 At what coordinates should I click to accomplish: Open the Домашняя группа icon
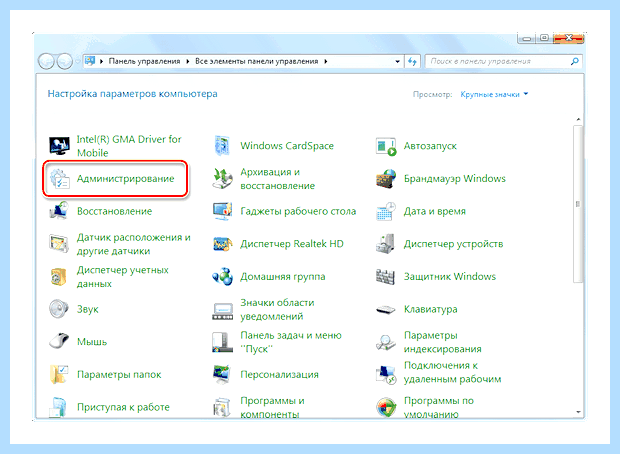pos(223,276)
